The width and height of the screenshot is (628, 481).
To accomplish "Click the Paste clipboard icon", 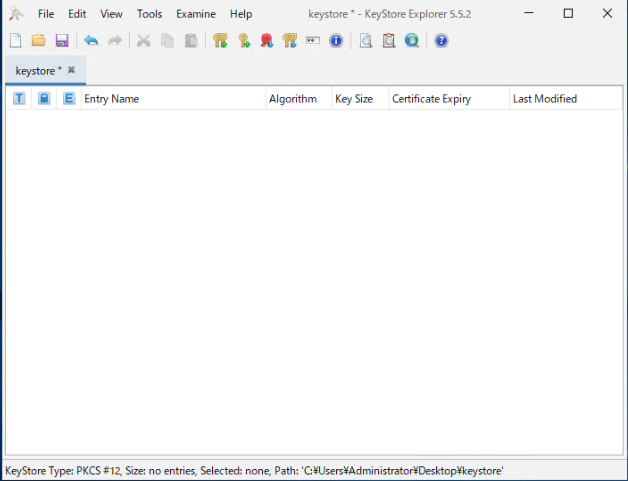I will pyautogui.click(x=191, y=40).
